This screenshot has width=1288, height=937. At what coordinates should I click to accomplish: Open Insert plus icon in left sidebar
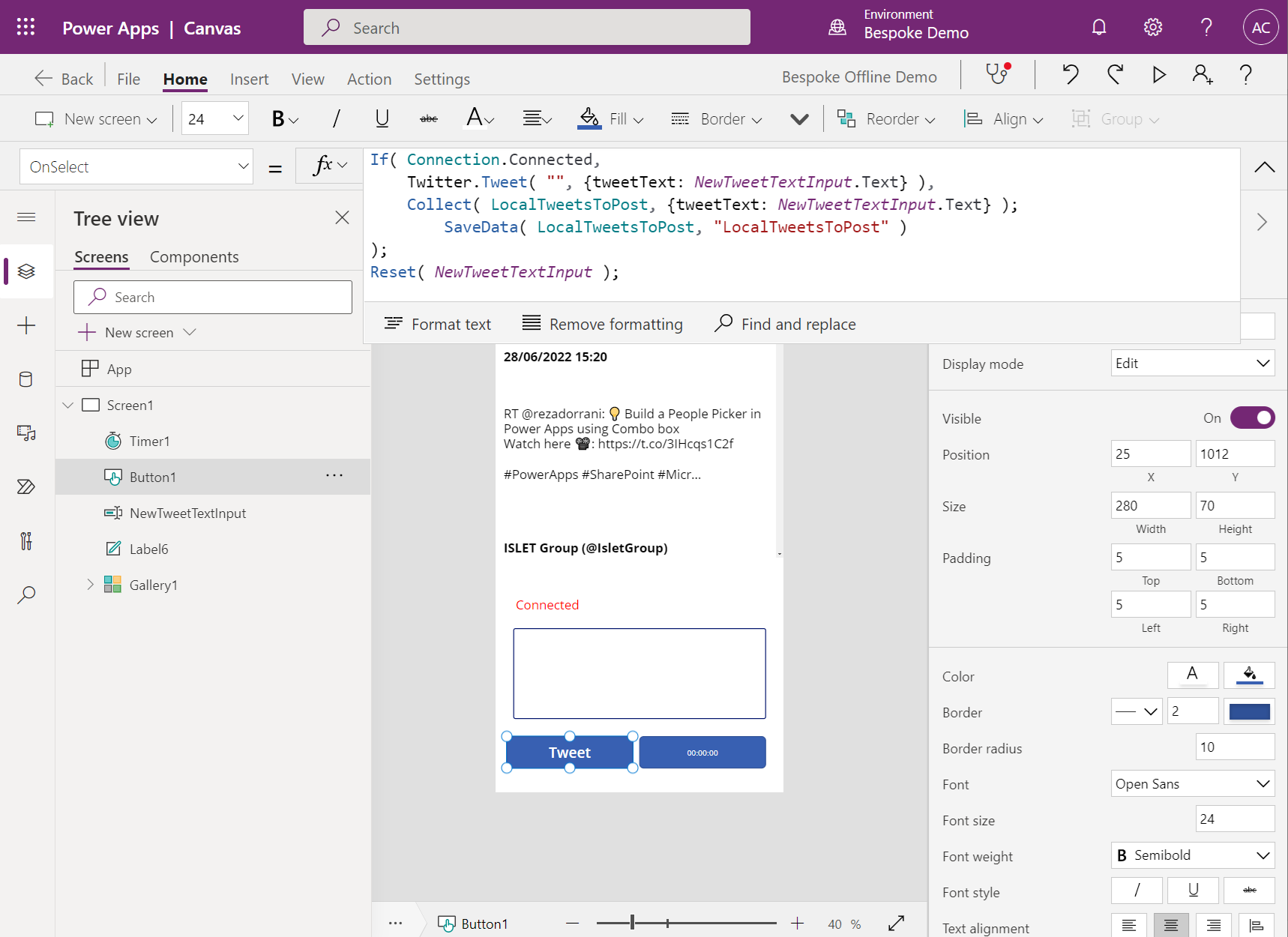tap(26, 325)
